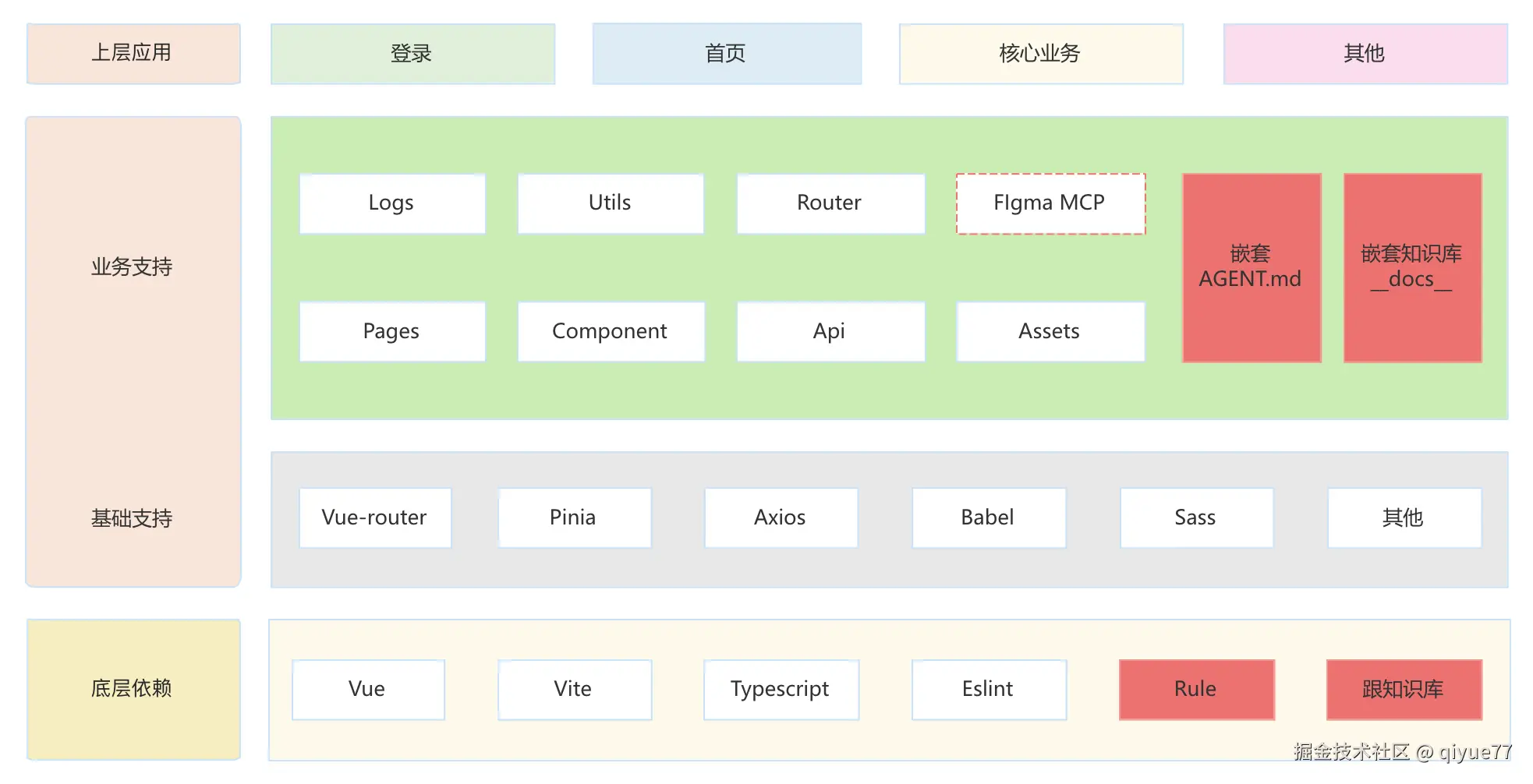Screen dimensions: 1533x784
Task: Click the red 跟知识库 box
Action: (x=1404, y=690)
